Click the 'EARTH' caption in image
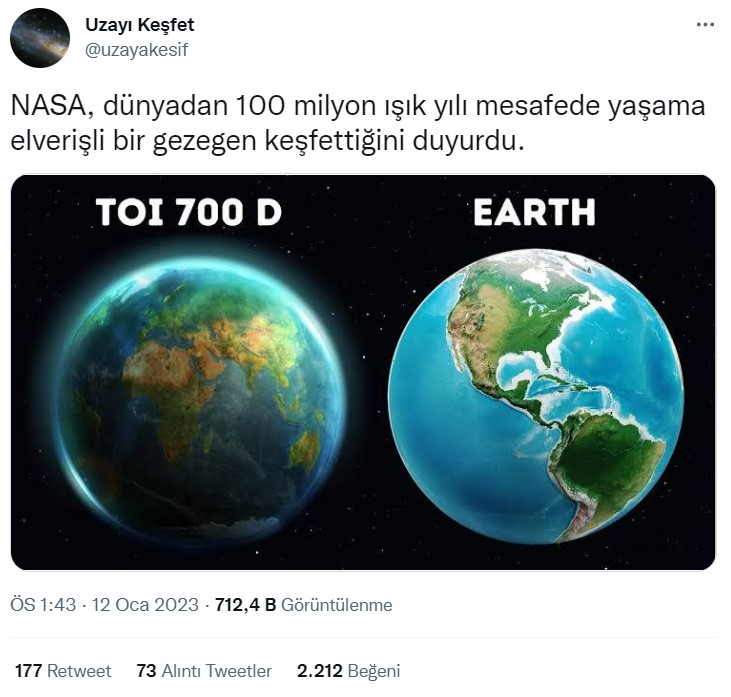Image resolution: width=731 pixels, height=697 pixels. [534, 212]
